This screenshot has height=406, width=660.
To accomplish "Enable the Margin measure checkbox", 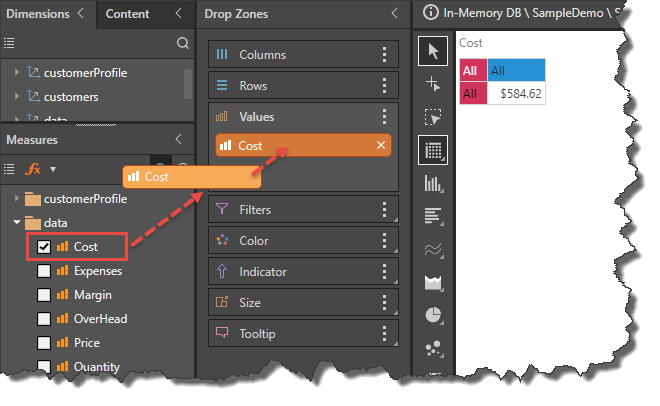I will (44, 295).
